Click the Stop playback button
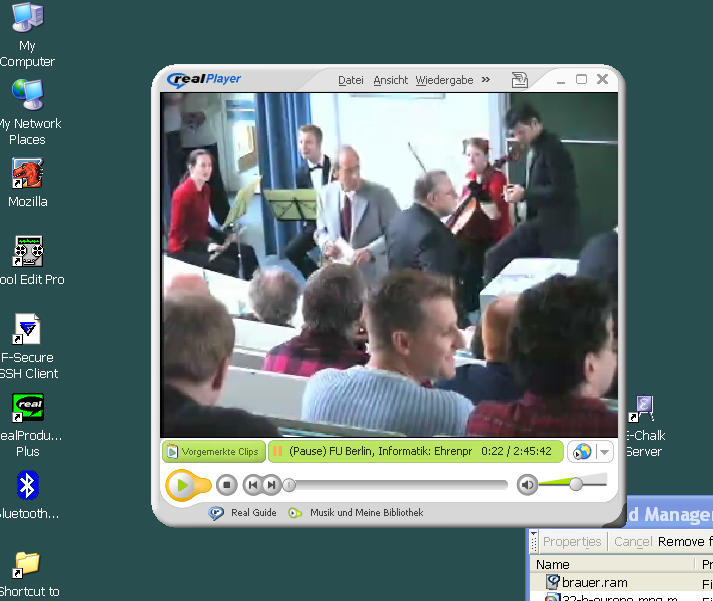Screen dimensions: 713x601 [x=227, y=485]
